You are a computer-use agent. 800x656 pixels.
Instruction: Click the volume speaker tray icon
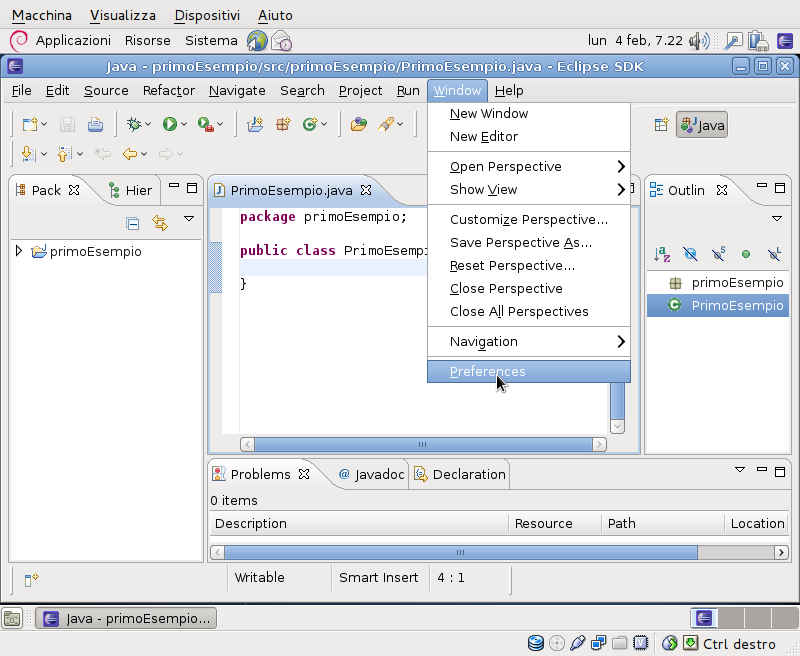point(698,41)
